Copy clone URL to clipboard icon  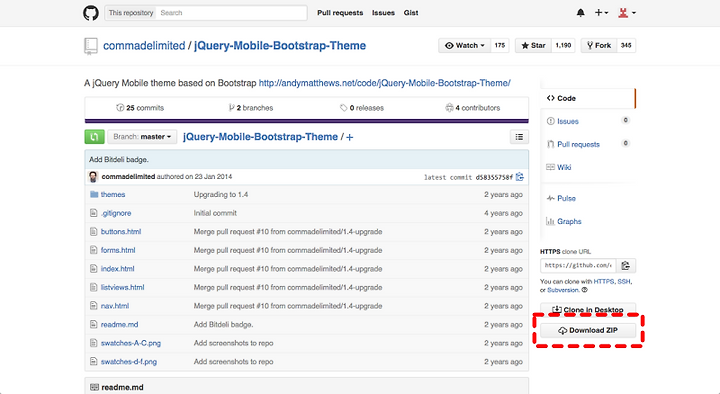click(625, 265)
